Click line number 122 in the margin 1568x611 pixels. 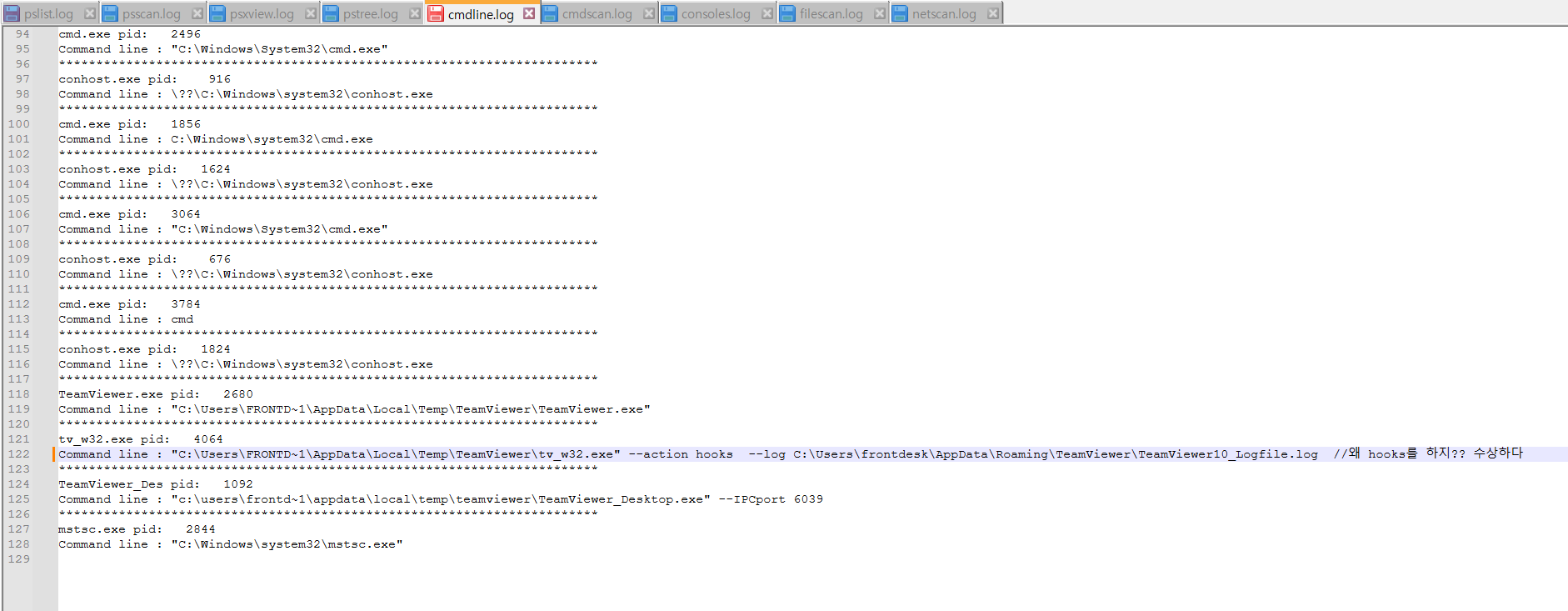coord(19,454)
